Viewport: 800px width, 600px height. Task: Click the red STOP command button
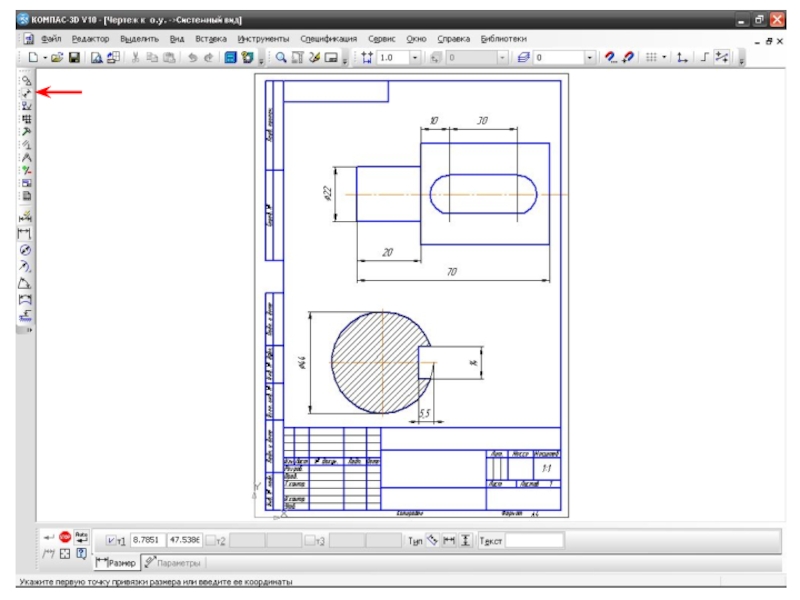pyautogui.click(x=65, y=537)
